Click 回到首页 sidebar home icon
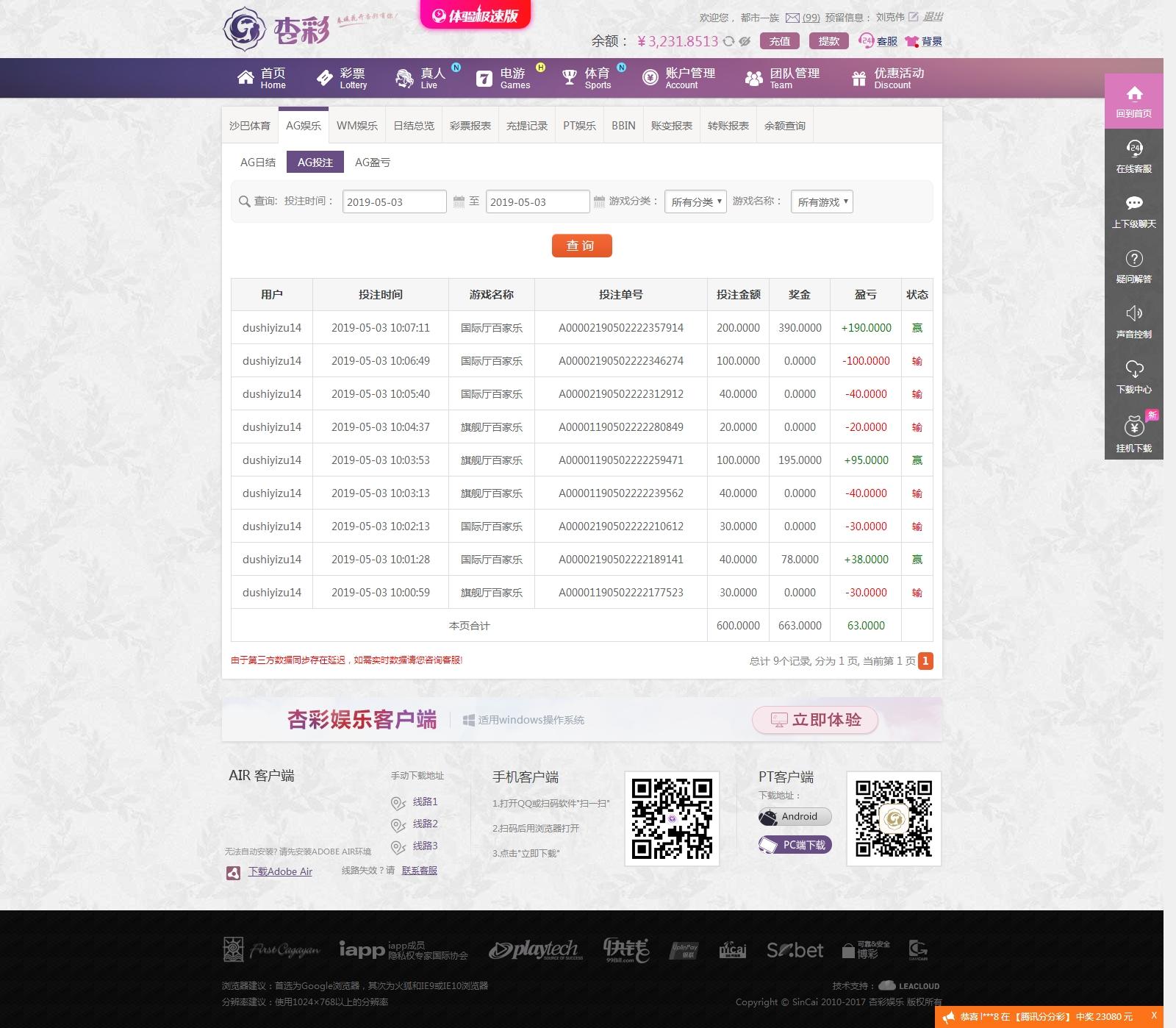The height and width of the screenshot is (1028, 1176). pos(1134,93)
